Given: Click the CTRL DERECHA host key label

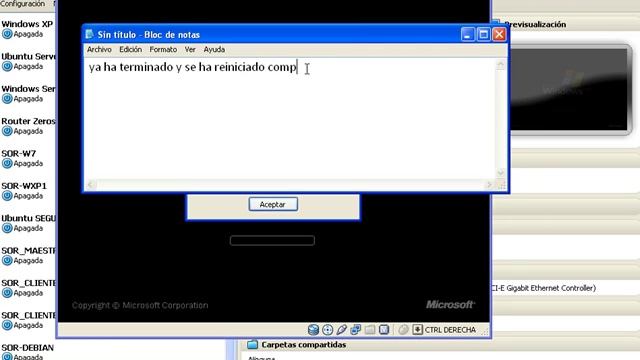Looking at the screenshot, I should tap(450, 330).
